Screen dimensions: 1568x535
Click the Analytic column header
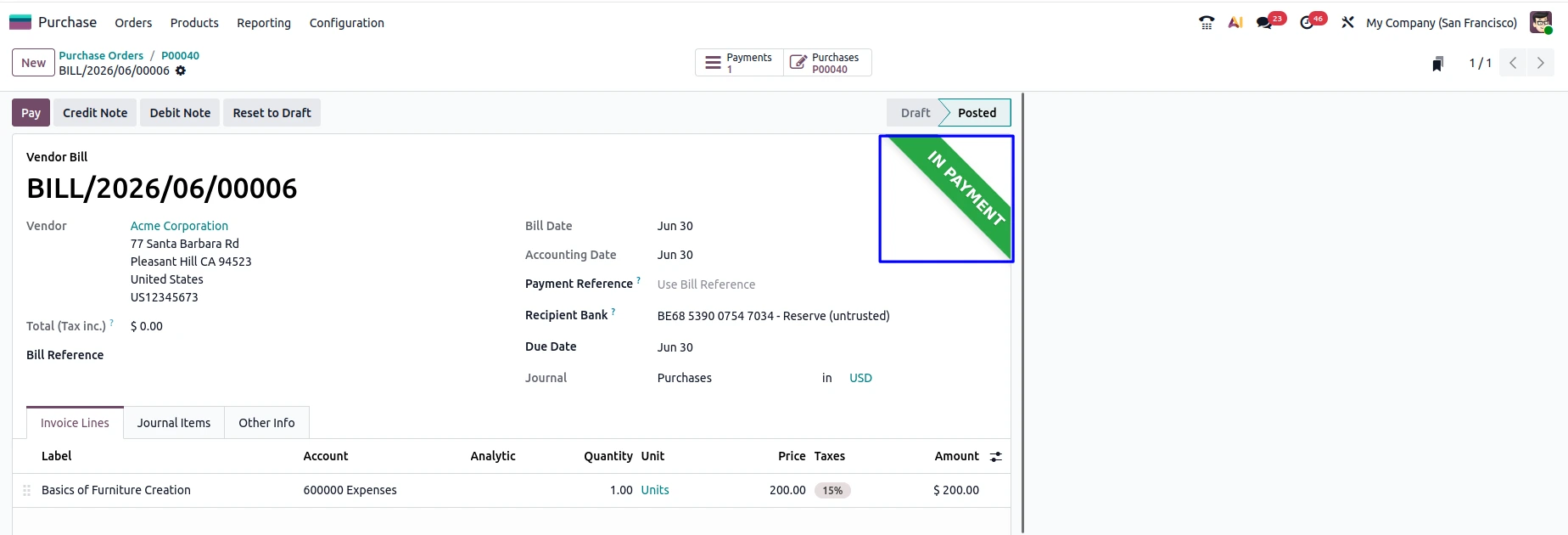click(493, 456)
